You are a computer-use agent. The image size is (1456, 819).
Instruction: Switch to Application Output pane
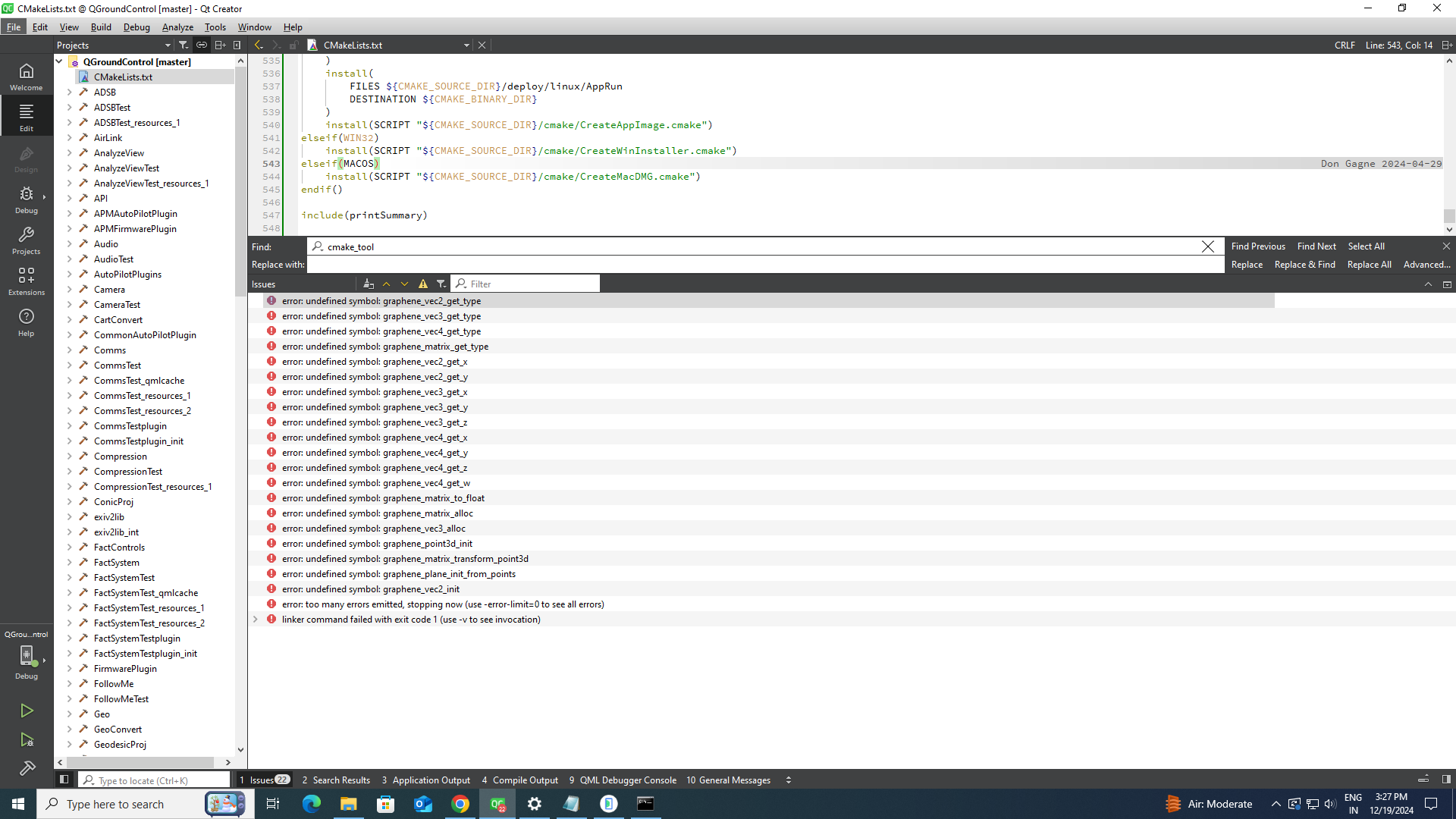(426, 780)
